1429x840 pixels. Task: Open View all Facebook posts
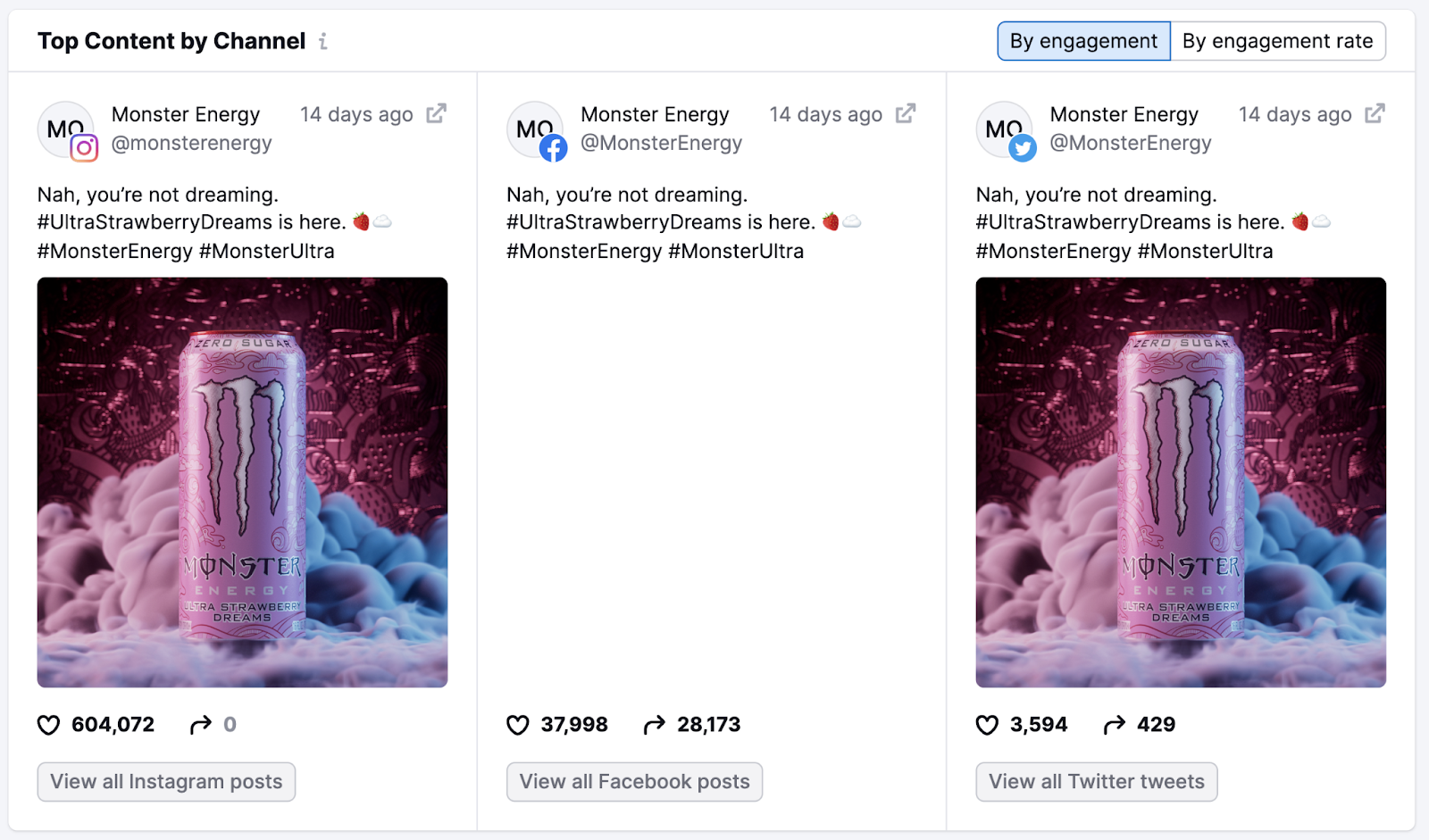[x=634, y=781]
